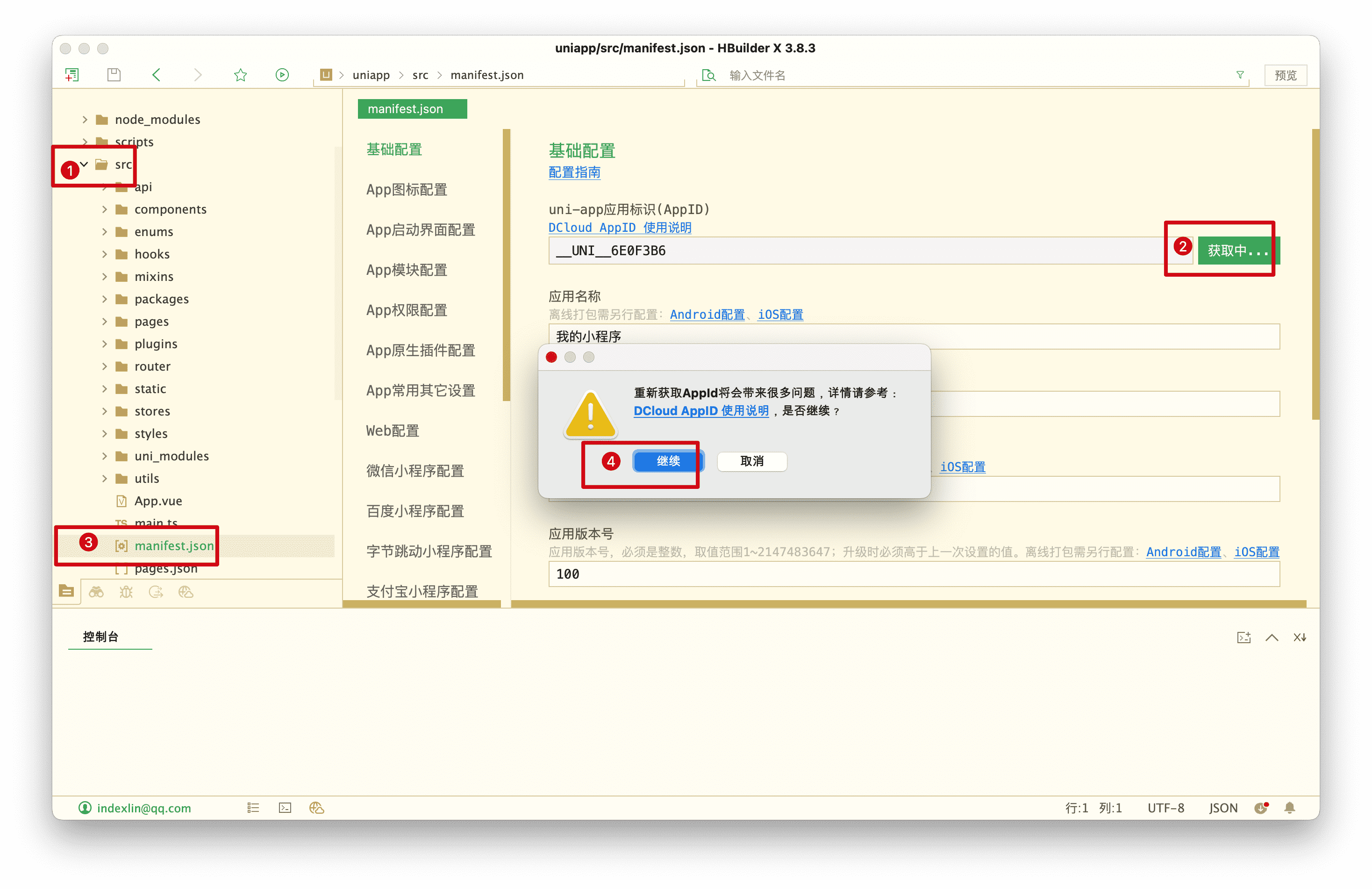
Task: Close the dialog with red button
Action: [552, 358]
